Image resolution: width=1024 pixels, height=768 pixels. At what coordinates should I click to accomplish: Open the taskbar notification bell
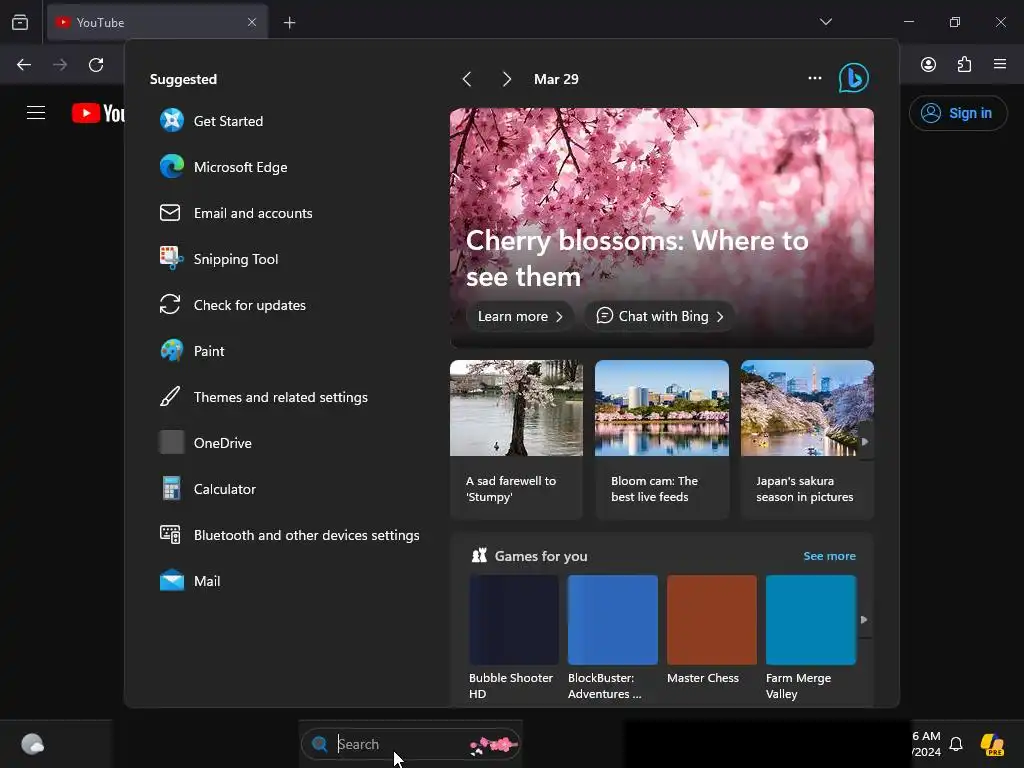pos(956,744)
